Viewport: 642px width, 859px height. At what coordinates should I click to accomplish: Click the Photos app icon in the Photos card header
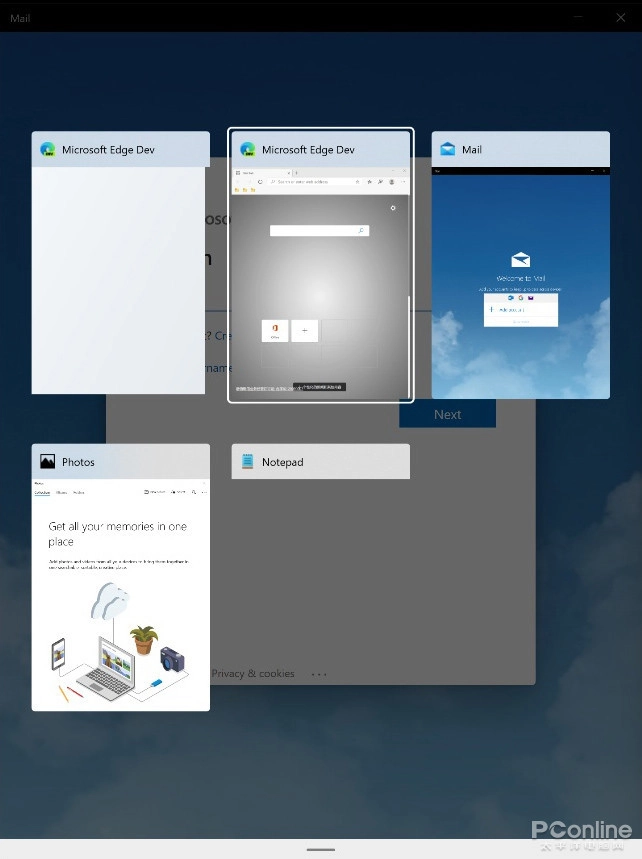tap(48, 462)
